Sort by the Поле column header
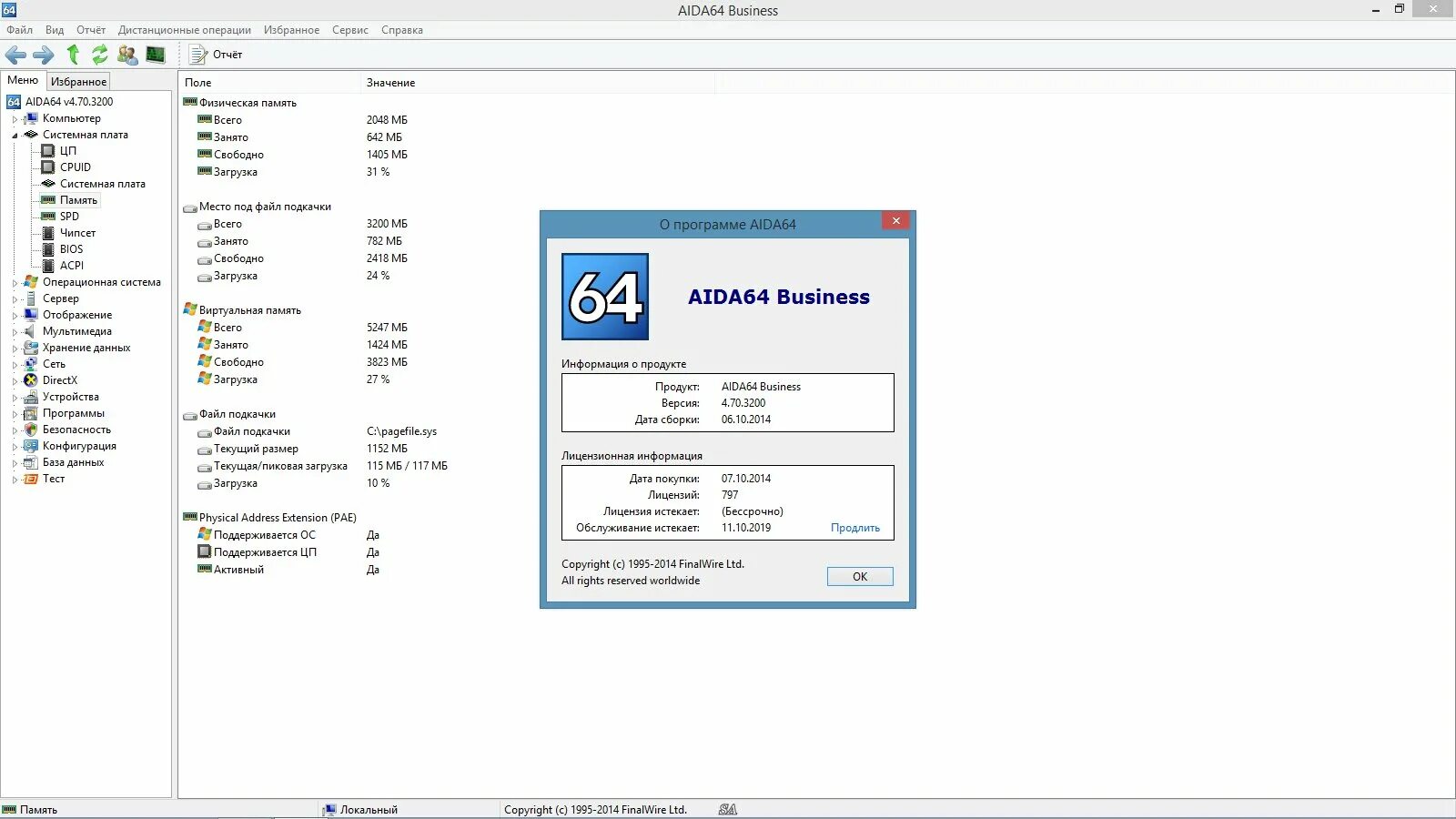This screenshot has height=819, width=1456. pyautogui.click(x=269, y=83)
